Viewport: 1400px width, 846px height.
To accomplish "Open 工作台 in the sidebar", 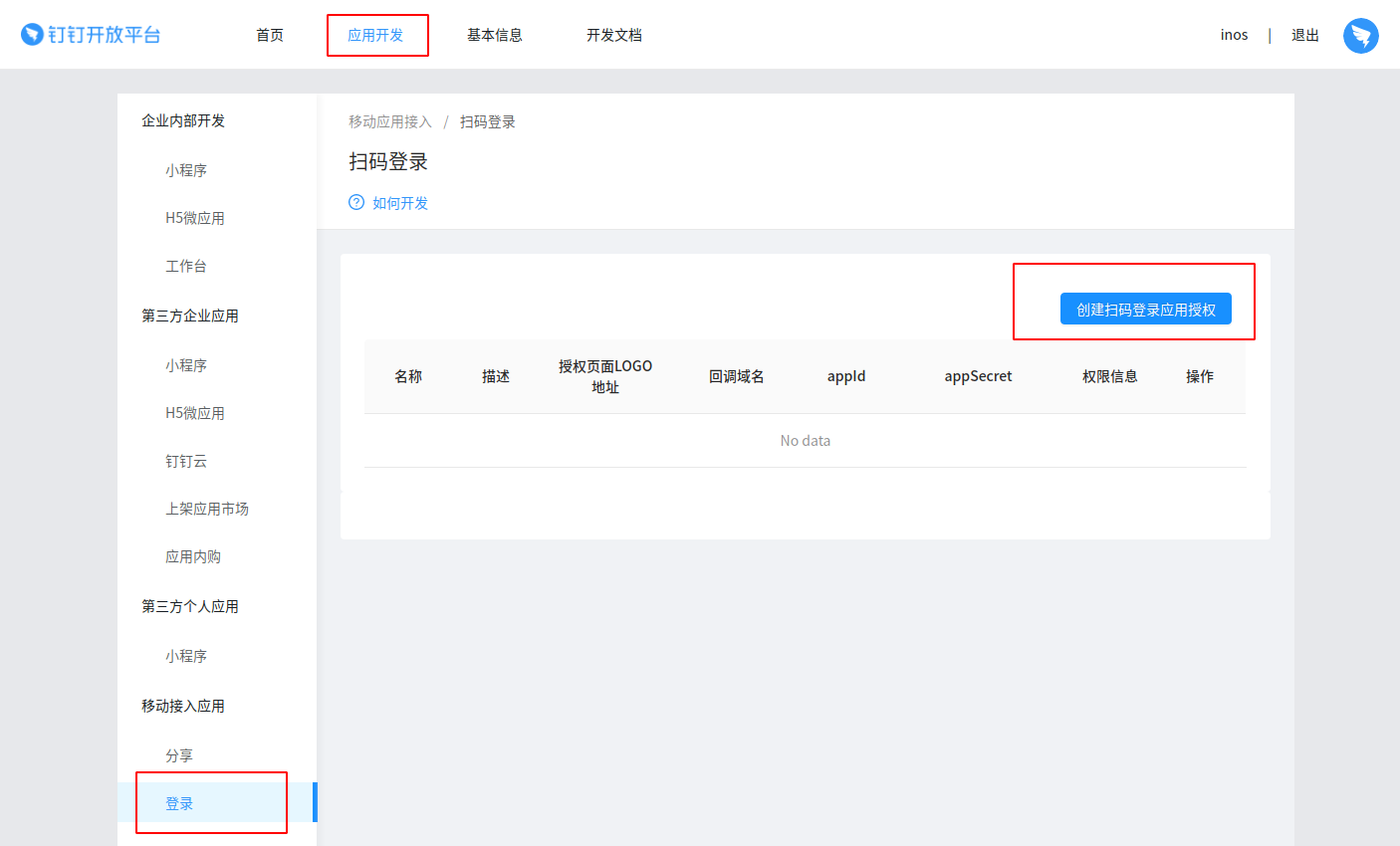I will [186, 266].
